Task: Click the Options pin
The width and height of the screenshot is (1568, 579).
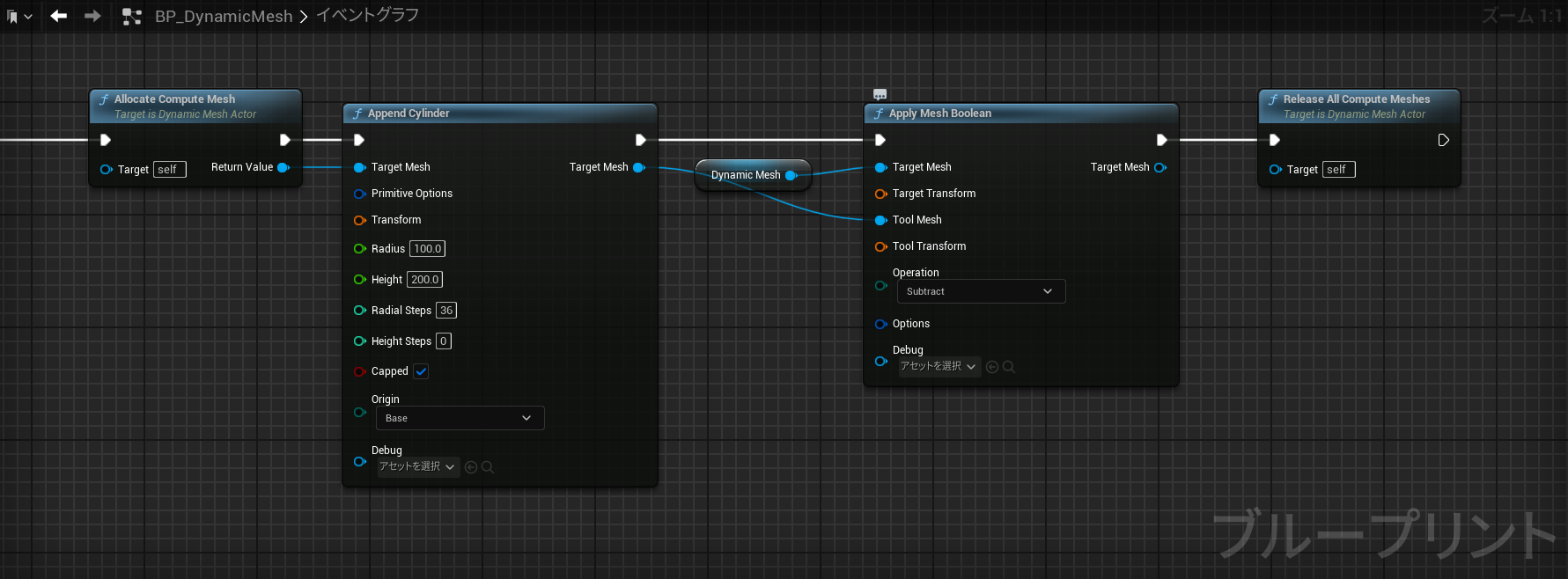Action: click(881, 324)
